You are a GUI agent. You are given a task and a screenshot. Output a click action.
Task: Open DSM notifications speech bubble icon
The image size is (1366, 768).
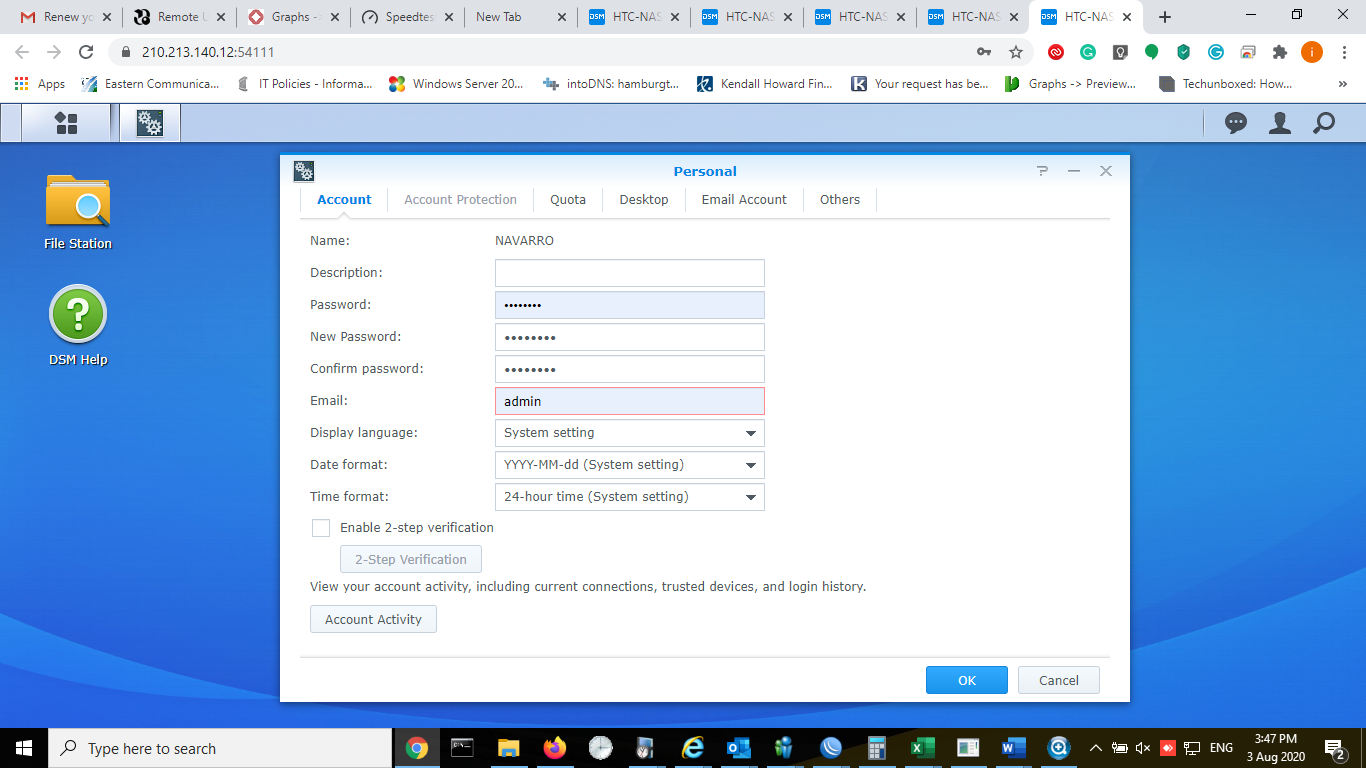(x=1236, y=123)
